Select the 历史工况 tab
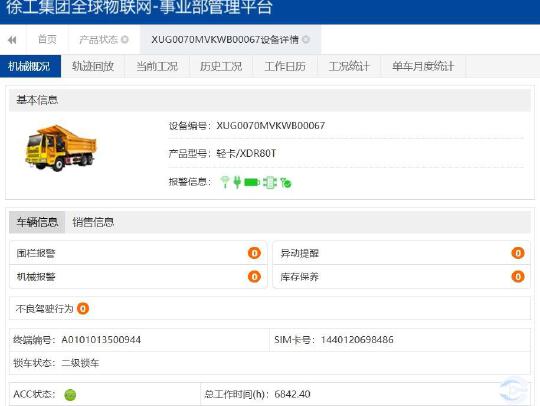Screen dimensions: 540x406 221,66
